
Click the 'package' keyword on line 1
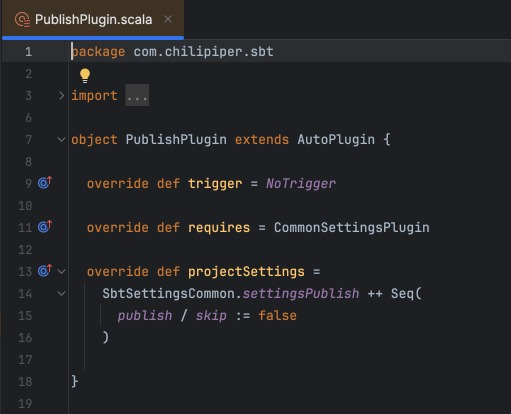pyautogui.click(x=98, y=52)
